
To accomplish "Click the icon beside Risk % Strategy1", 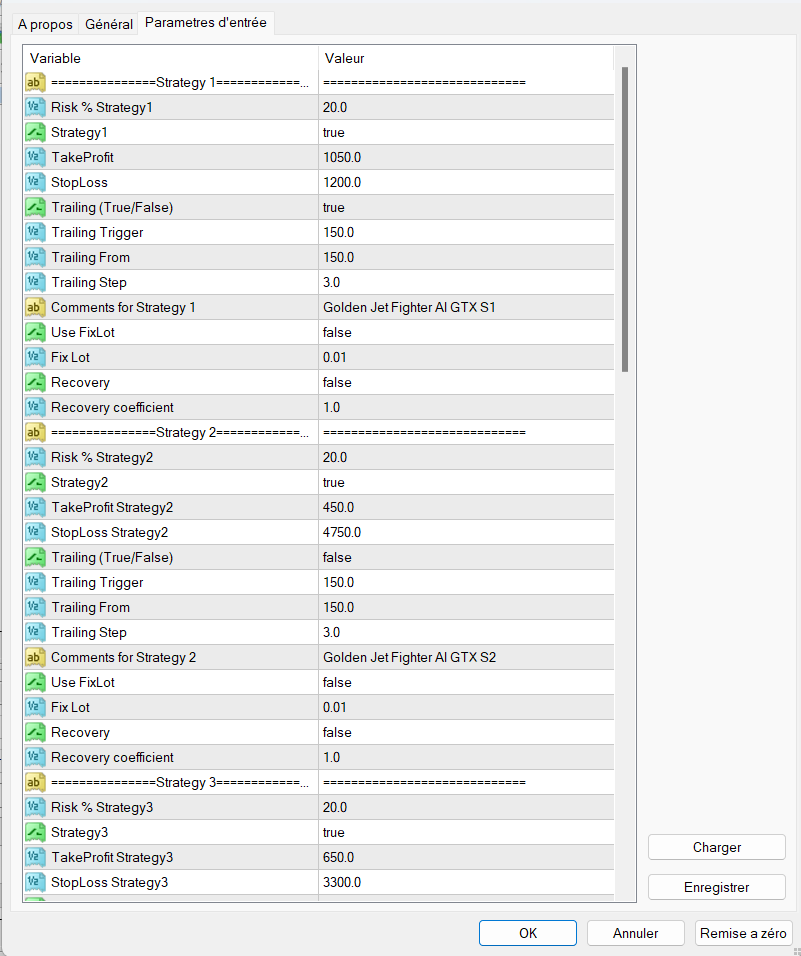I will [35, 107].
